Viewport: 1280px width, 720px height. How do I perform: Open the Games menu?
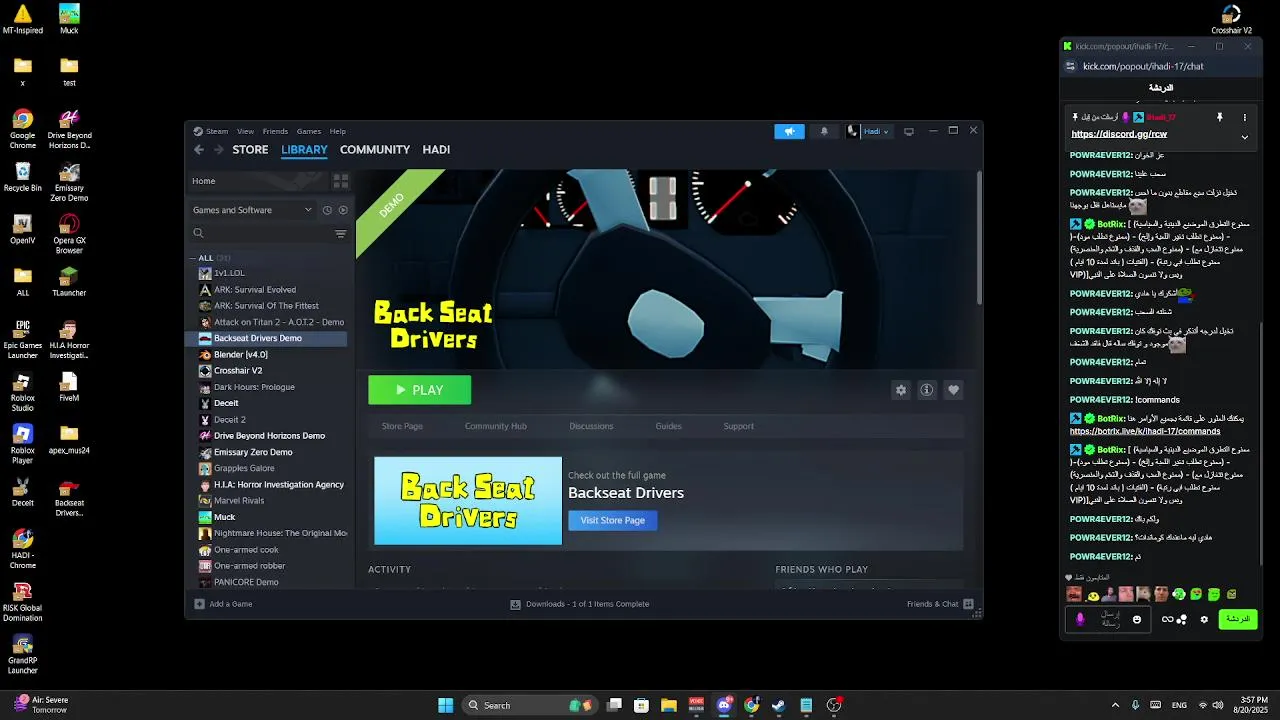tap(309, 131)
